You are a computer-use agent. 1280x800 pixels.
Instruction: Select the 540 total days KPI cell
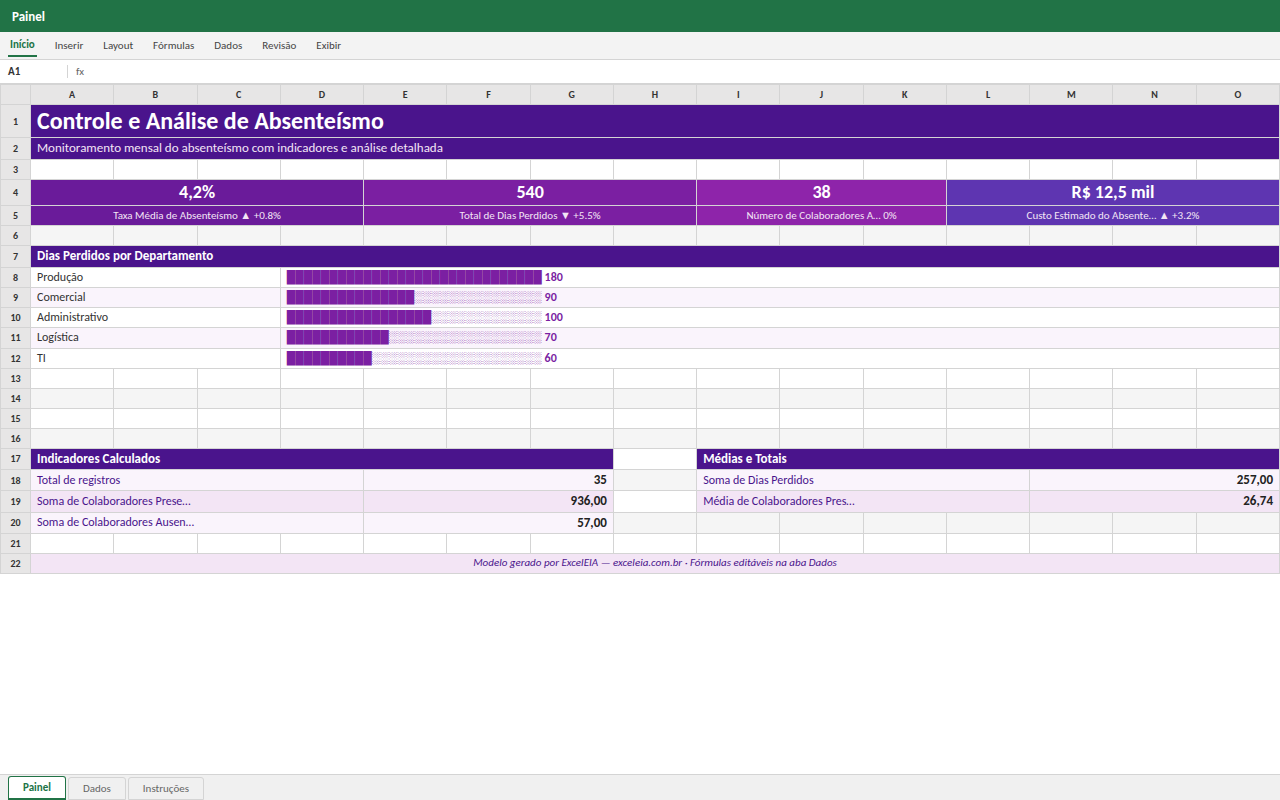click(x=530, y=193)
